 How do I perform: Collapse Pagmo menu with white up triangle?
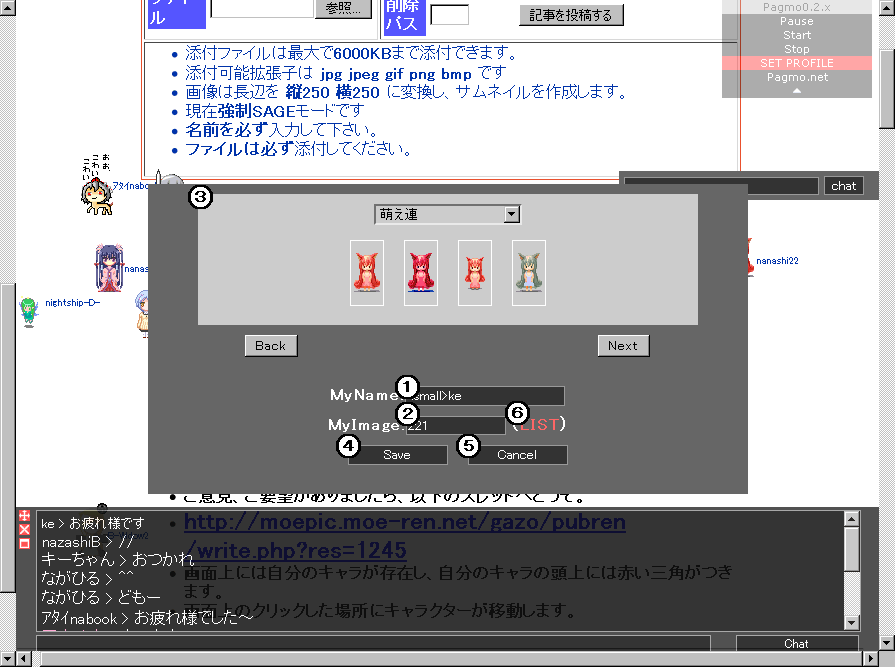(x=797, y=91)
